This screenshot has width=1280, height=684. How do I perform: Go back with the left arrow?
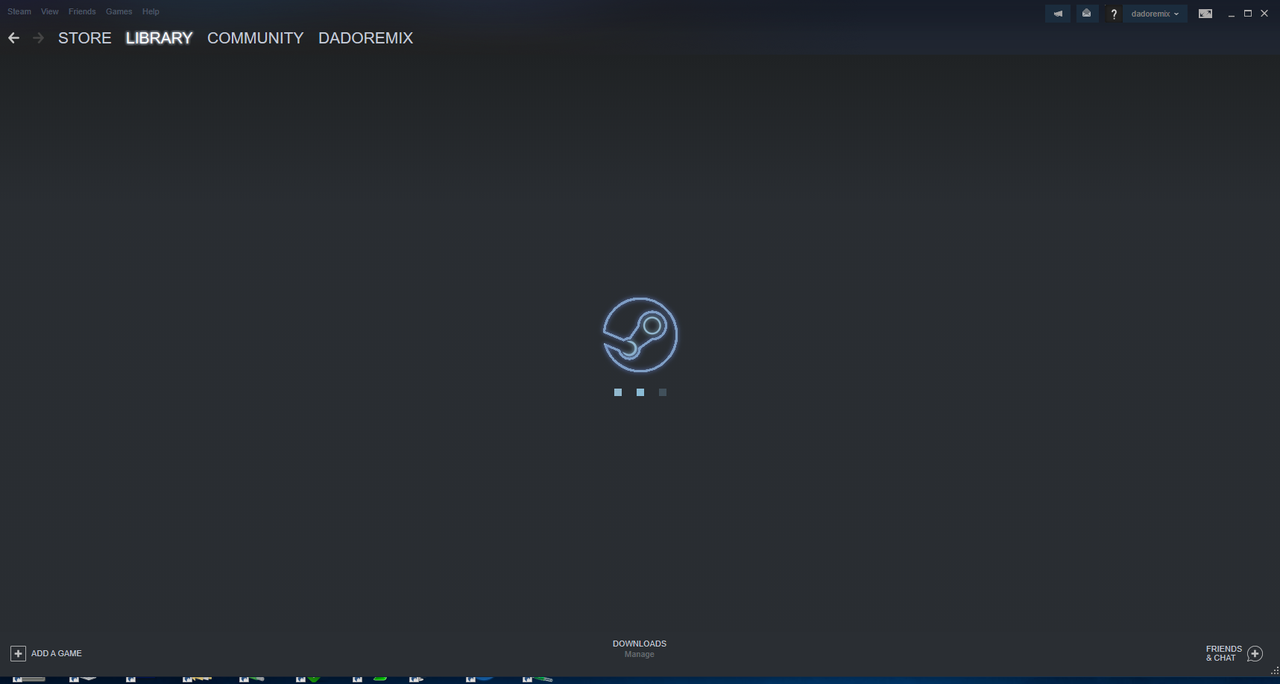pyautogui.click(x=14, y=38)
